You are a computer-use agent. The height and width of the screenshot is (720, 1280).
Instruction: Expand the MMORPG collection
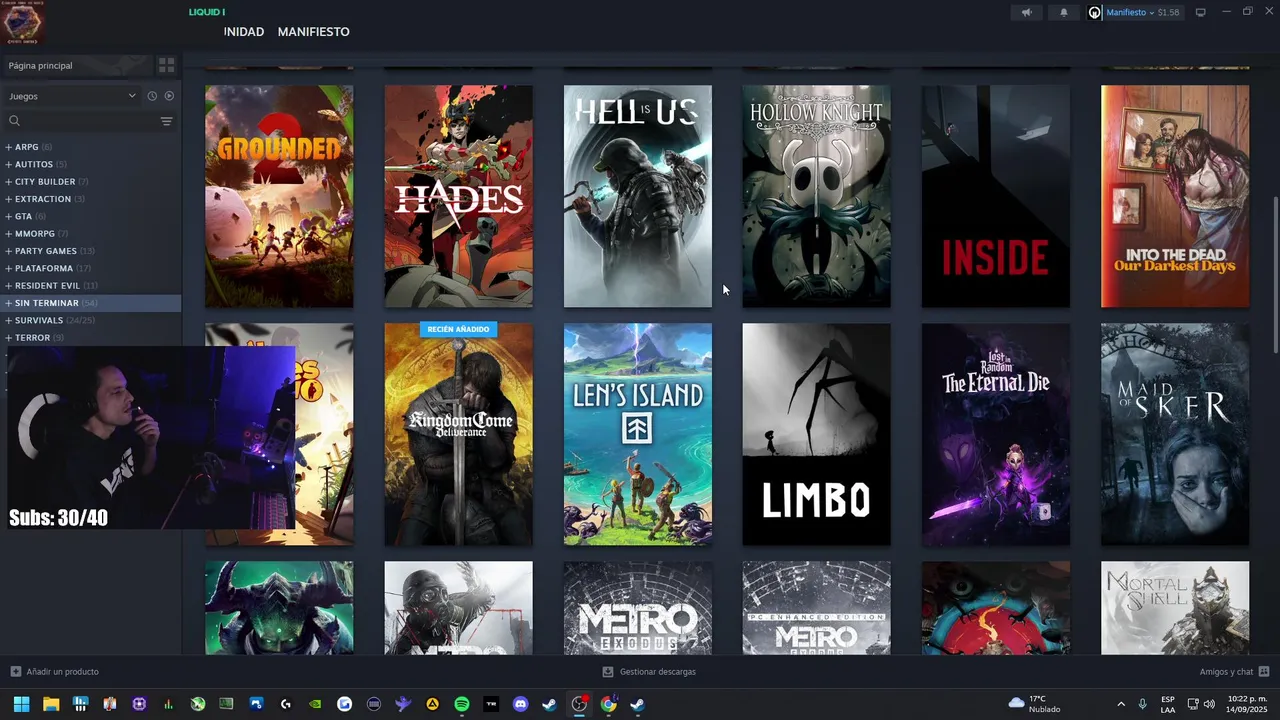(x=9, y=234)
